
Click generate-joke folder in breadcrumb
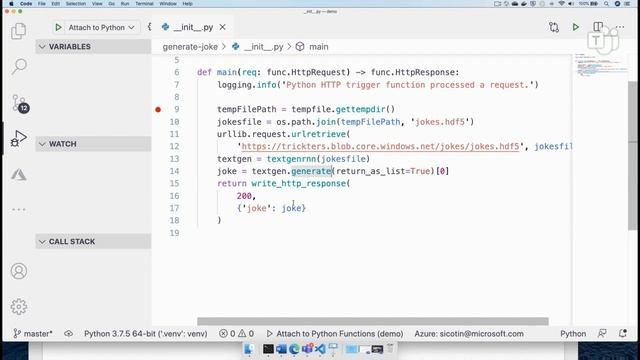coord(190,47)
